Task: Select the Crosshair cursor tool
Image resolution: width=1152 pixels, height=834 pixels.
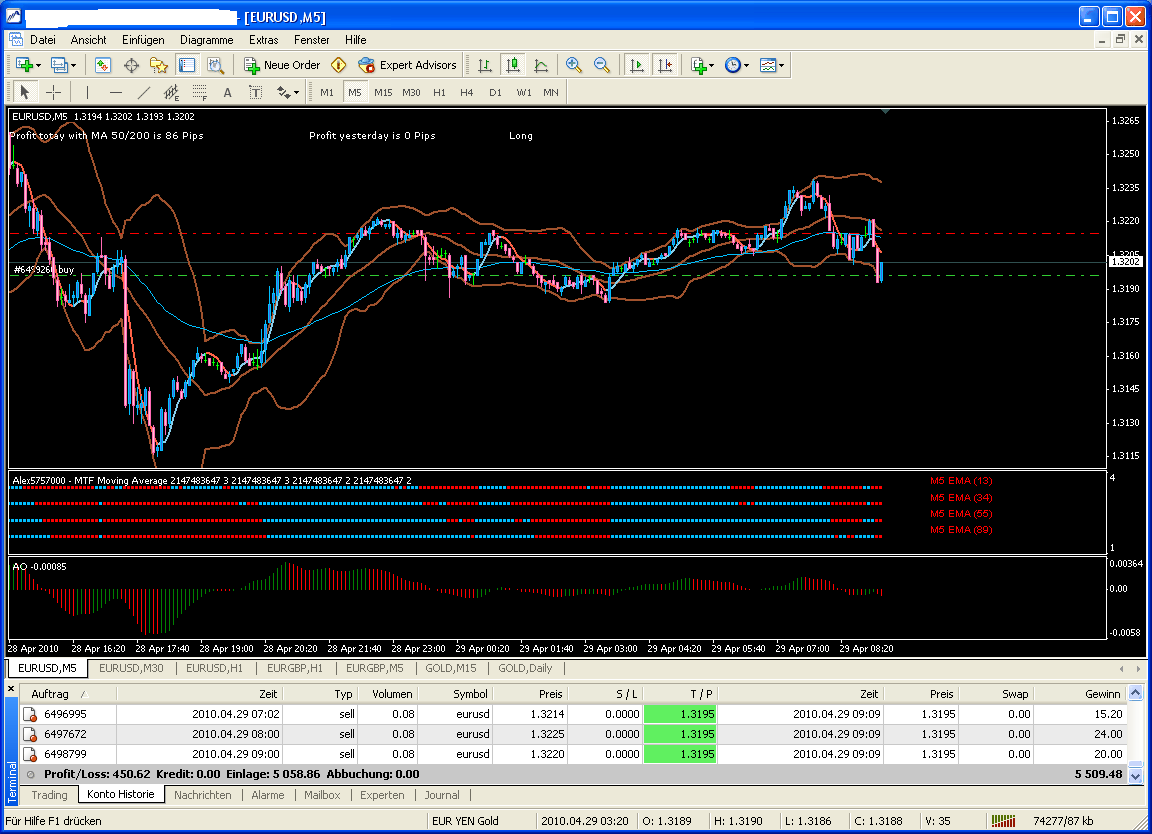Action: click(54, 92)
